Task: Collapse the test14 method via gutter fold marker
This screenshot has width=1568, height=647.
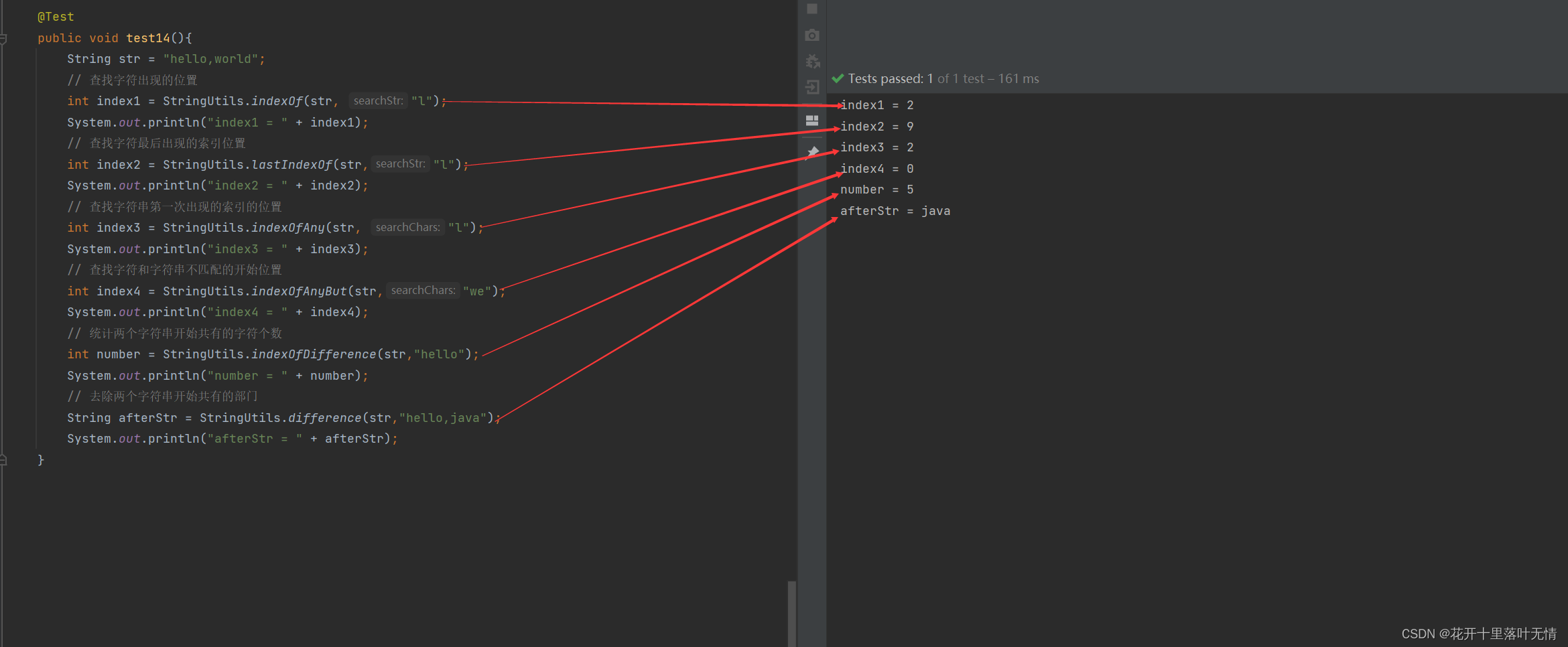Action: click(3, 39)
